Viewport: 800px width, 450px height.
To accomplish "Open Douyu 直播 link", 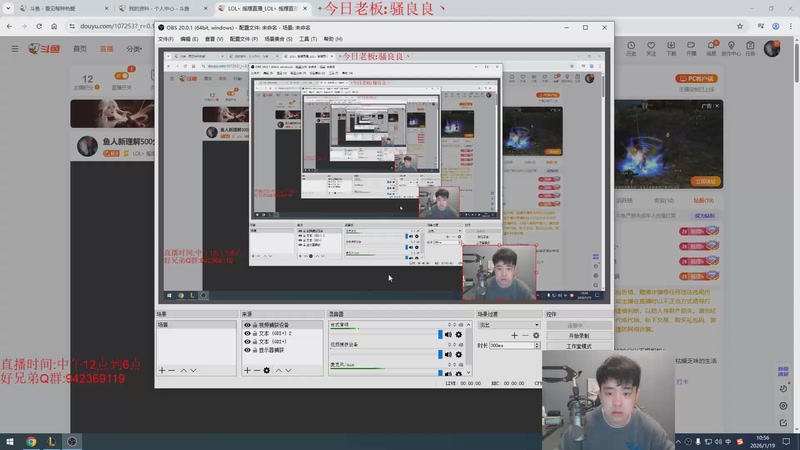I will [x=107, y=49].
